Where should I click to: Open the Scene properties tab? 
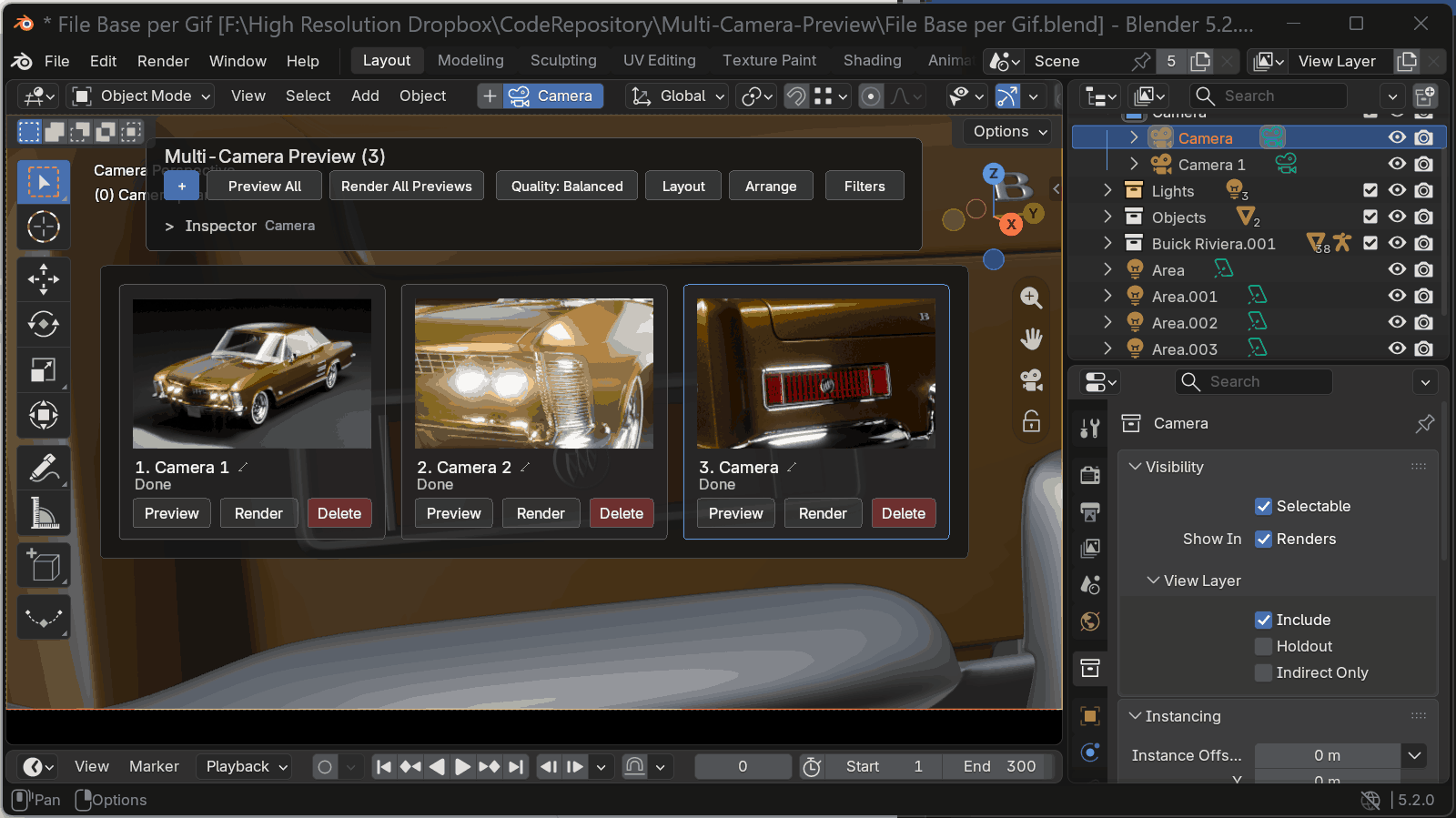(x=1090, y=584)
